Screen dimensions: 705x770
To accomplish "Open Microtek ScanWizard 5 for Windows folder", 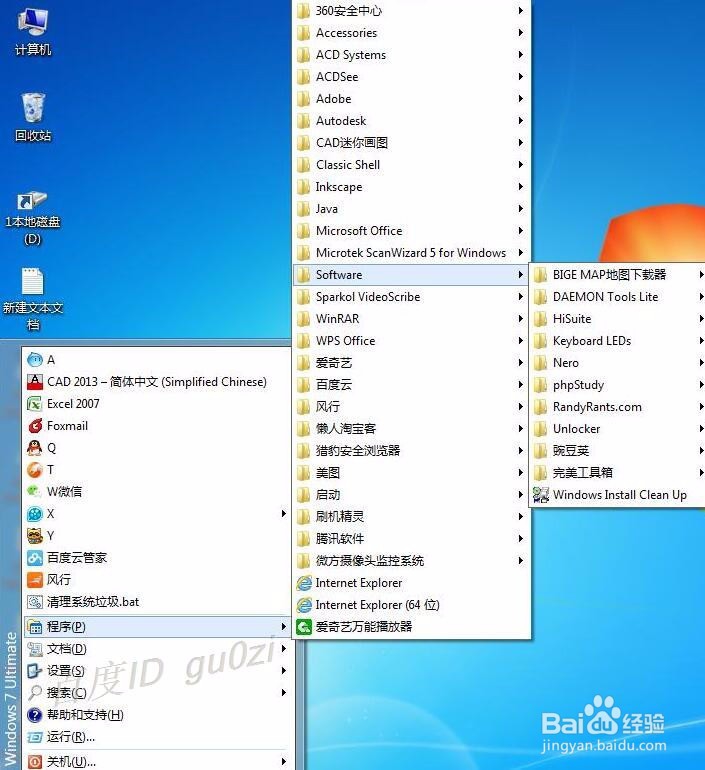I will [x=411, y=252].
